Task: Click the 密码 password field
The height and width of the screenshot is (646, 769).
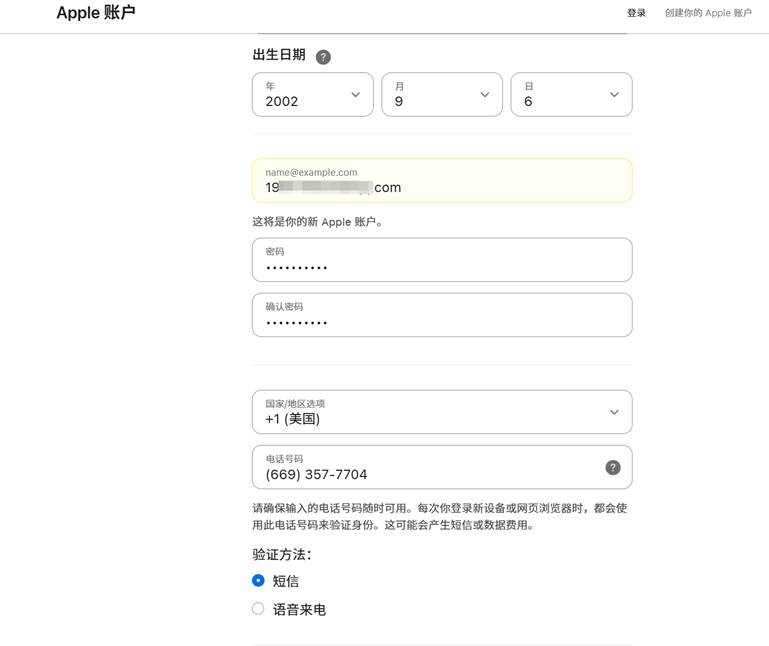Action: click(442, 260)
